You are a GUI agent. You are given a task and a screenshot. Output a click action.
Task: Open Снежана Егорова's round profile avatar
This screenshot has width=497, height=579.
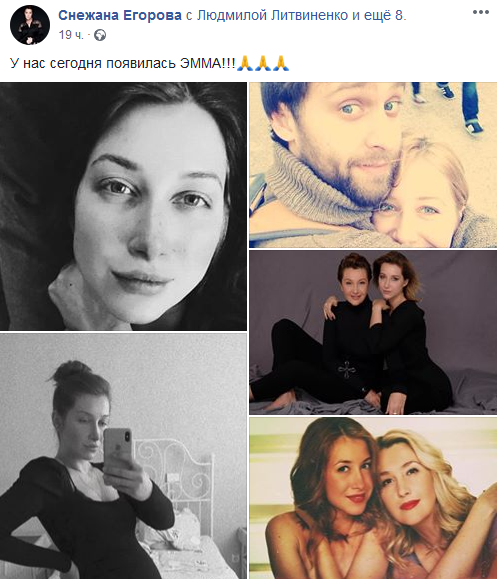coord(30,25)
